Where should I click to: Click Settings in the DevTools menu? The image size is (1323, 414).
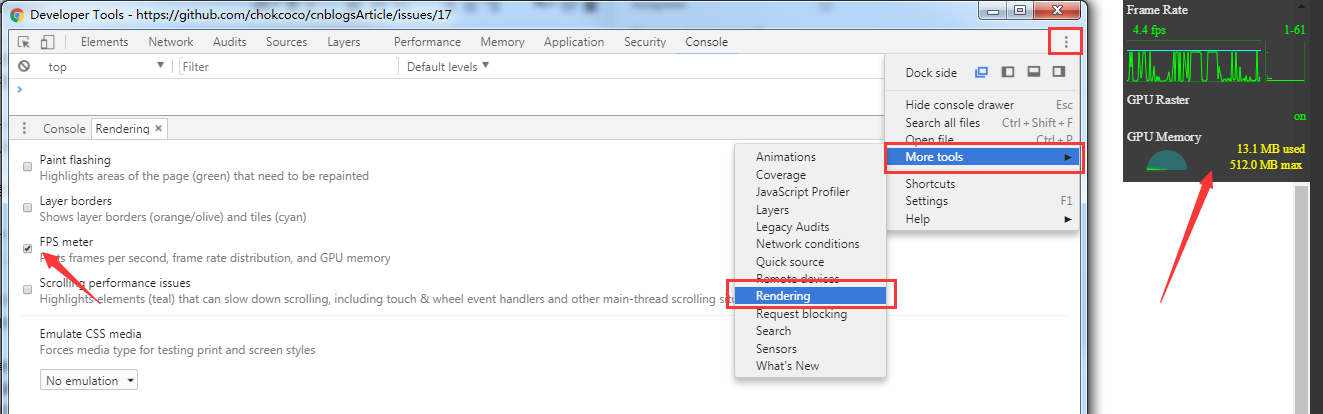pos(926,201)
